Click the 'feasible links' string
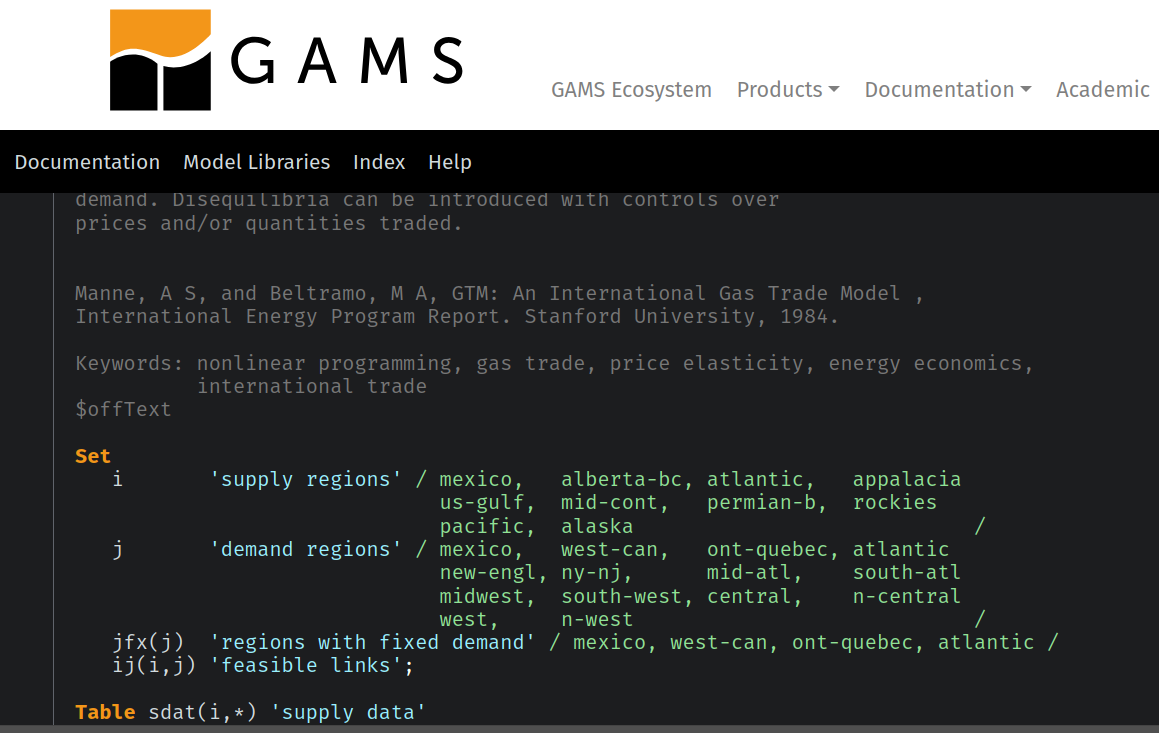This screenshot has height=733, width=1159. tap(306, 666)
